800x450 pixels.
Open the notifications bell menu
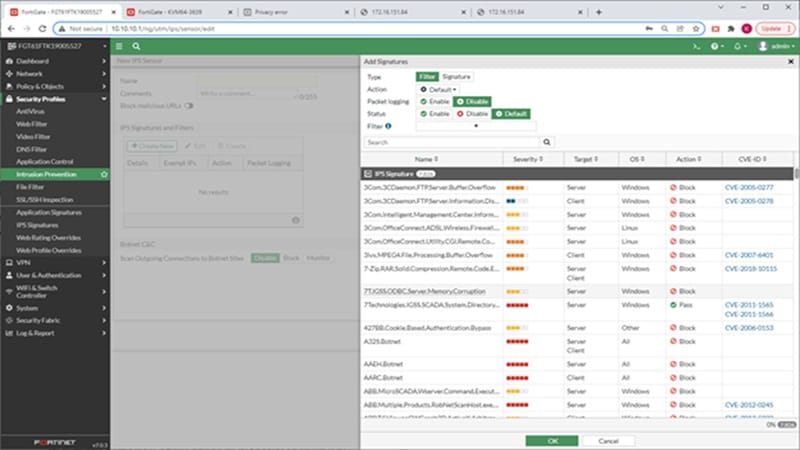coord(740,46)
